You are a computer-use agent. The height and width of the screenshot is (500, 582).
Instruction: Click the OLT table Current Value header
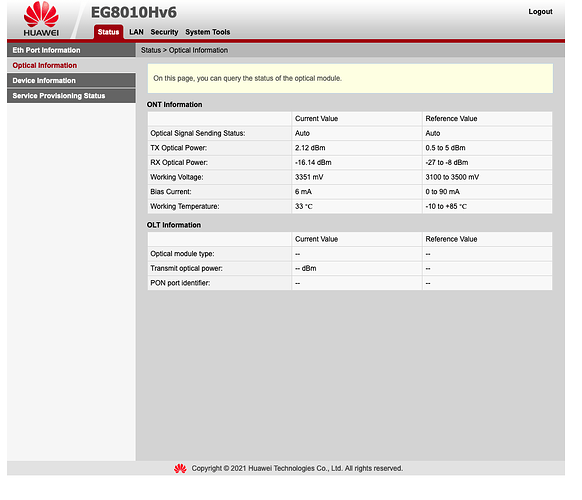316,239
